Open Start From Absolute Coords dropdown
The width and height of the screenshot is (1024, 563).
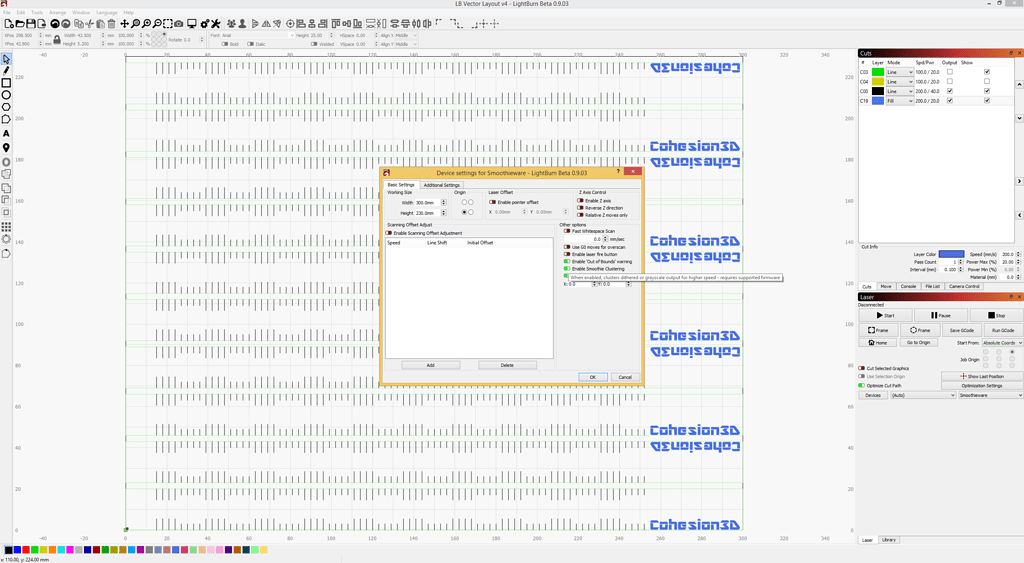point(1002,343)
